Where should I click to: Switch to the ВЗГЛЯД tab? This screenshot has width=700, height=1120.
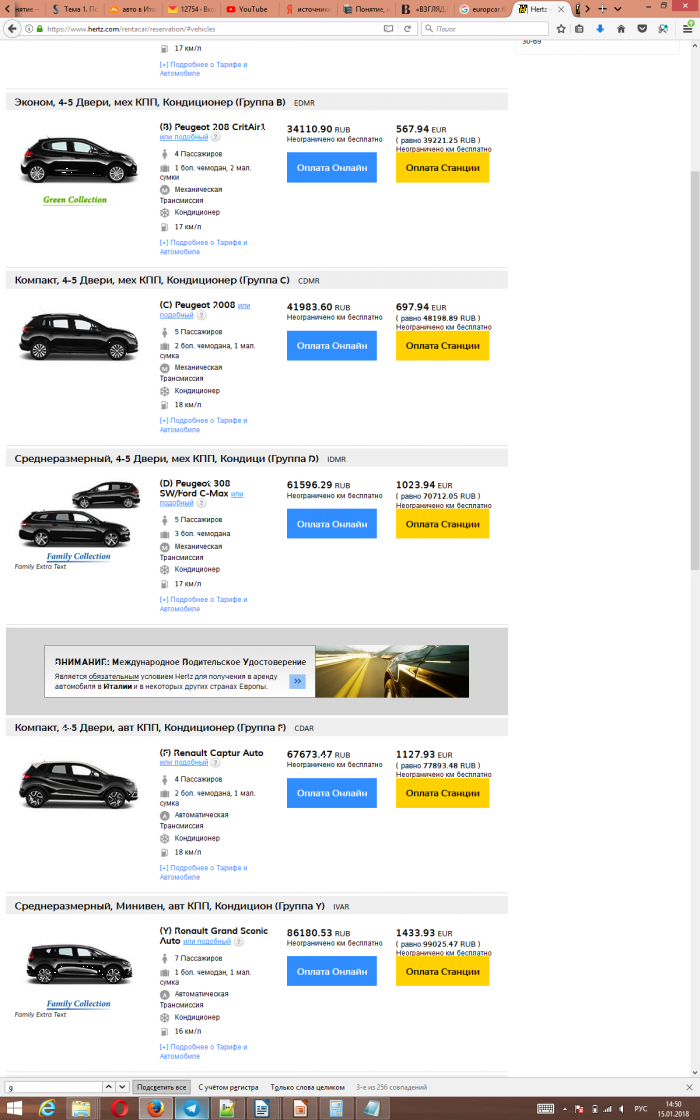click(425, 9)
